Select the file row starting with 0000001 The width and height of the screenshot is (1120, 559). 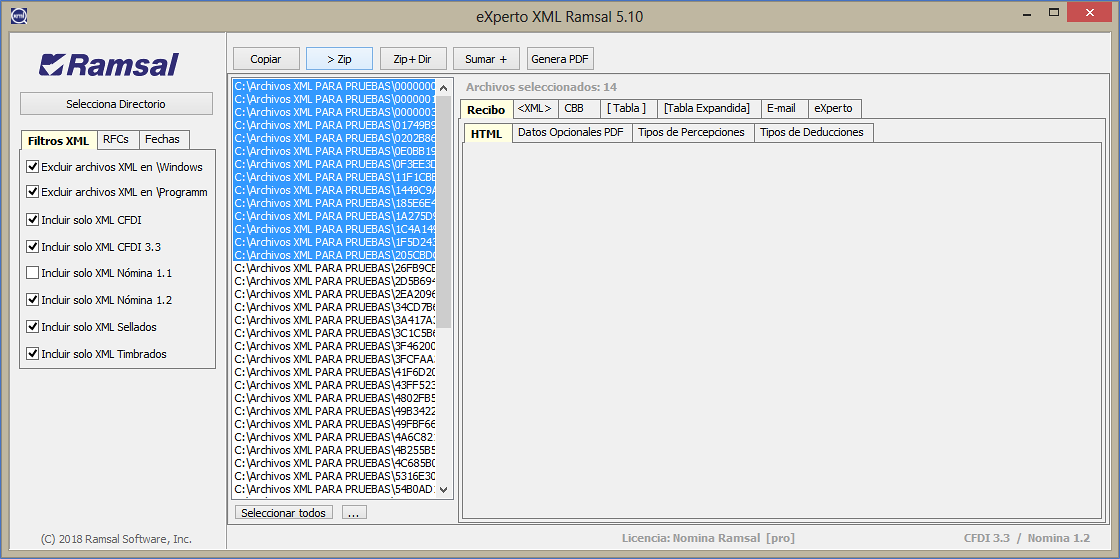(334, 99)
